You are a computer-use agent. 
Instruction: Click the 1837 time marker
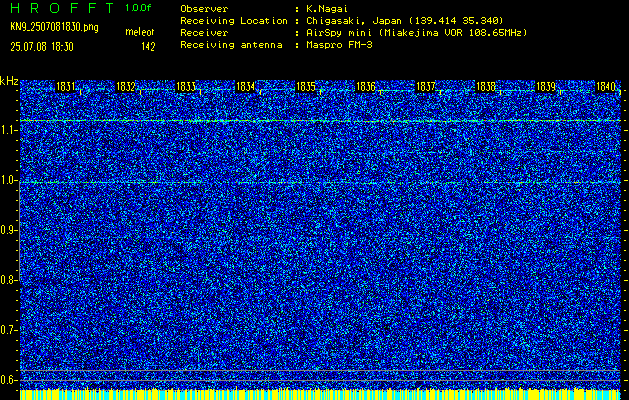[426, 86]
